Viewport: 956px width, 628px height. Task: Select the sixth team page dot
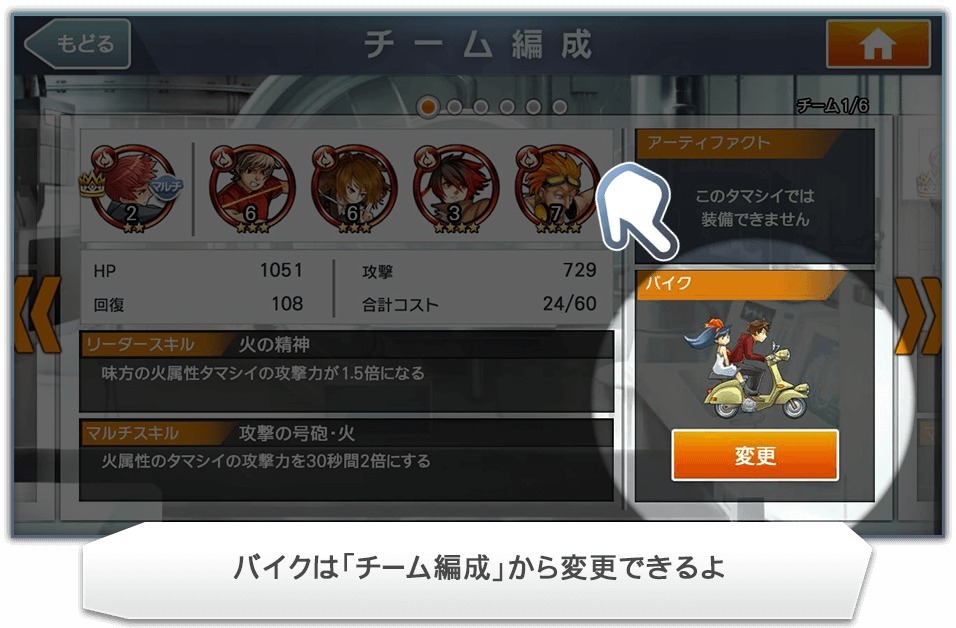click(559, 107)
